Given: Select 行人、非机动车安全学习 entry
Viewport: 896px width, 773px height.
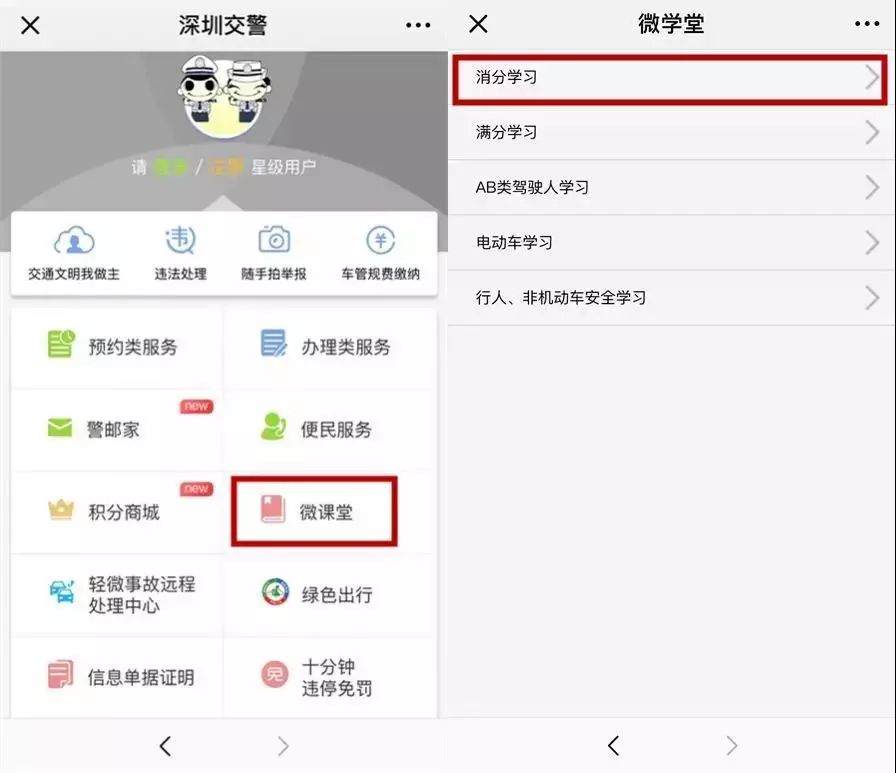Looking at the screenshot, I should [x=671, y=298].
